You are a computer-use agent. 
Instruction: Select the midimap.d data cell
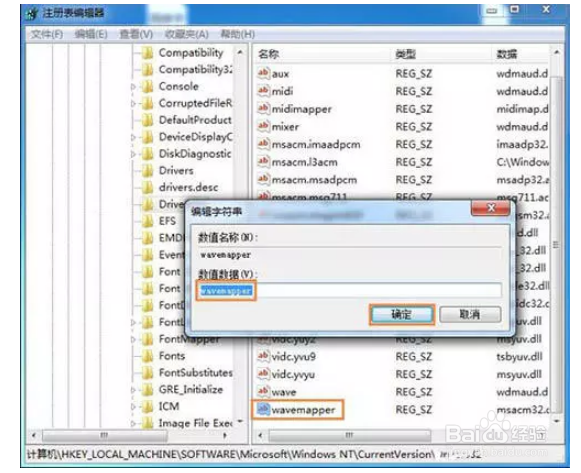[522, 109]
